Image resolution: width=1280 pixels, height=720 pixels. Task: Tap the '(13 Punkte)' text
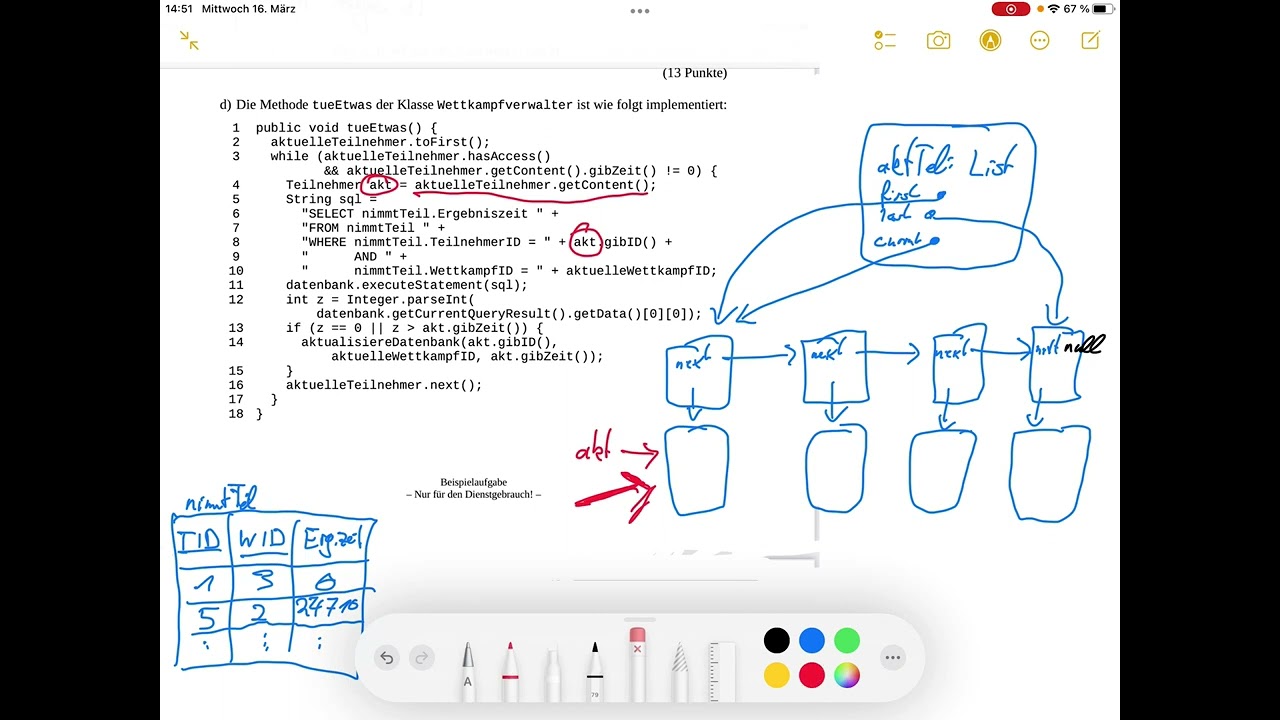(x=695, y=73)
